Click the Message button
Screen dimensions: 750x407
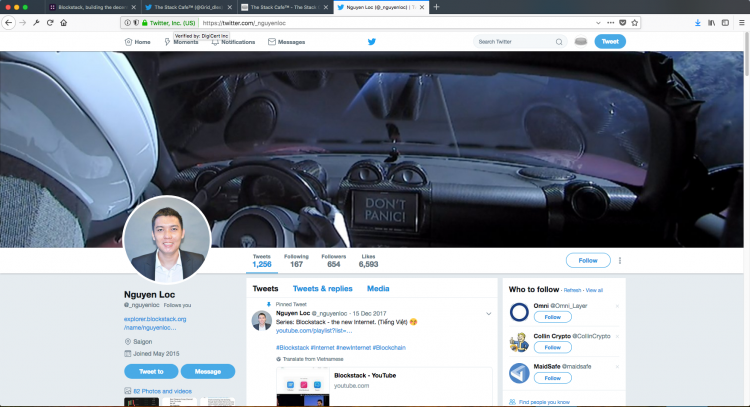(x=208, y=372)
